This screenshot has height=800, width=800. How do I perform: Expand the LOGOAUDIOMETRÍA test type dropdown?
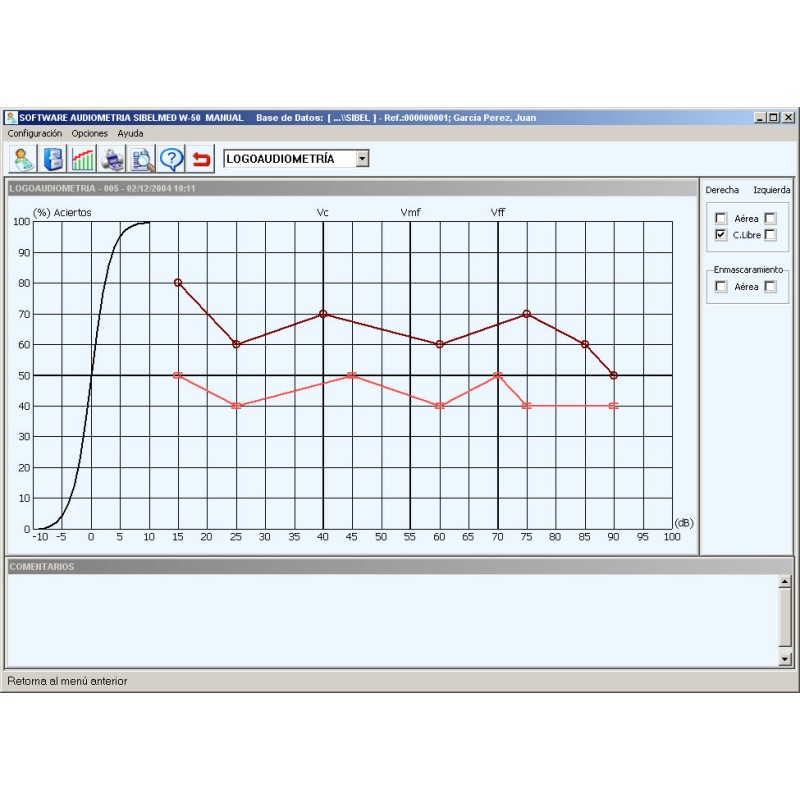click(362, 159)
